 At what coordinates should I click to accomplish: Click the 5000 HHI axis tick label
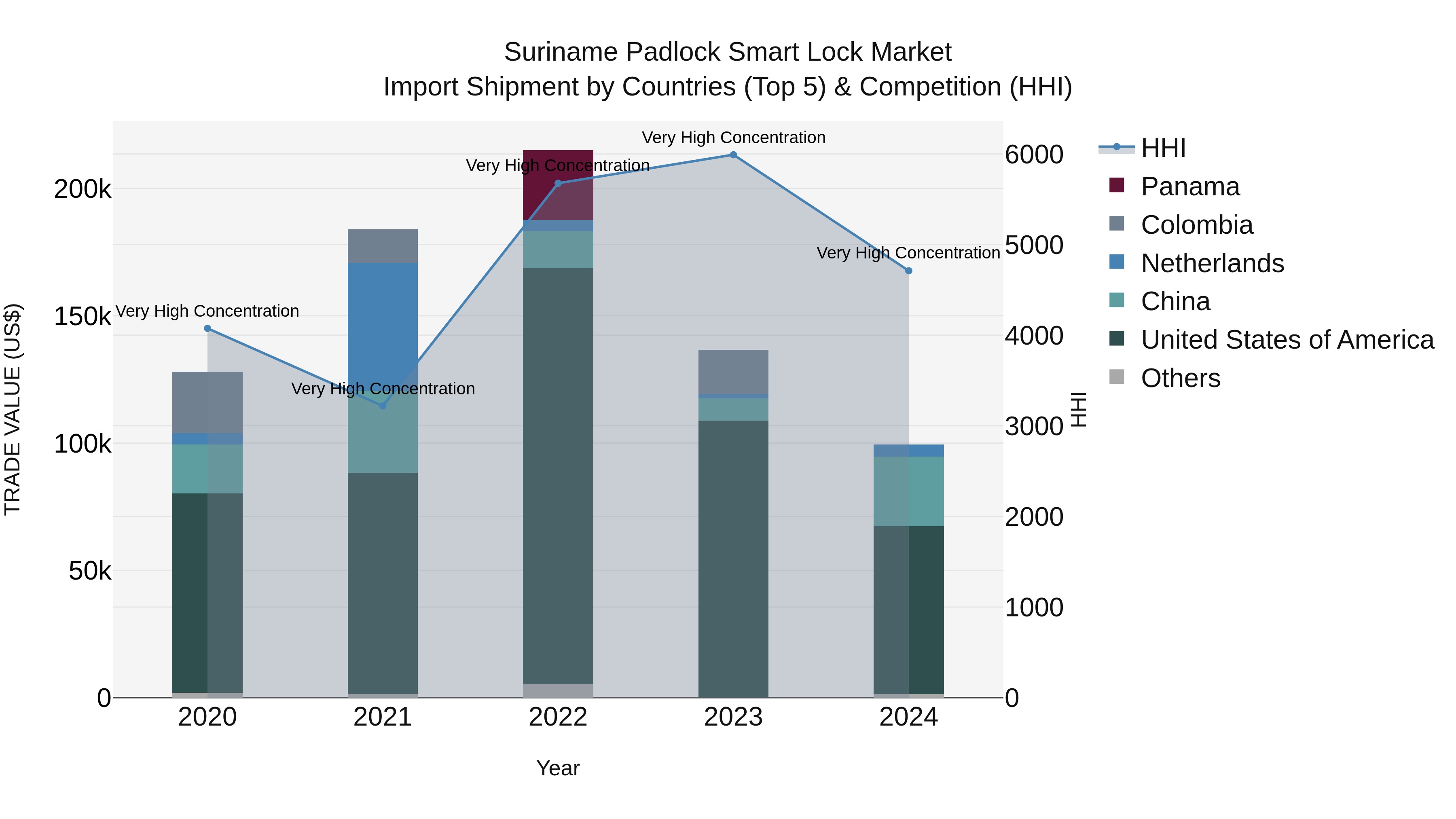pos(1034,245)
